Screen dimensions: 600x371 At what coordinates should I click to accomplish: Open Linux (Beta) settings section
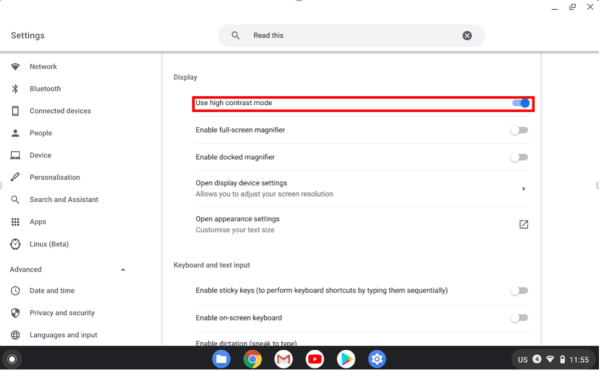(49, 244)
